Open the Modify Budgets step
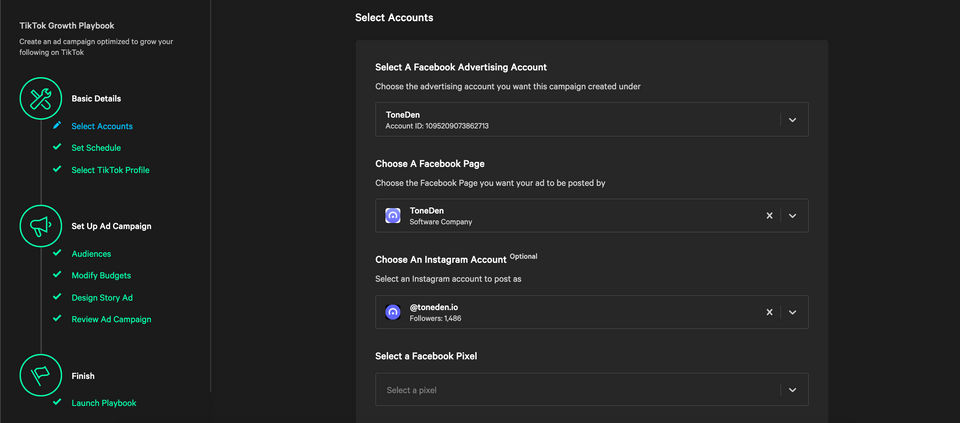Screen dimensions: 960x423 pyautogui.click(x=101, y=275)
